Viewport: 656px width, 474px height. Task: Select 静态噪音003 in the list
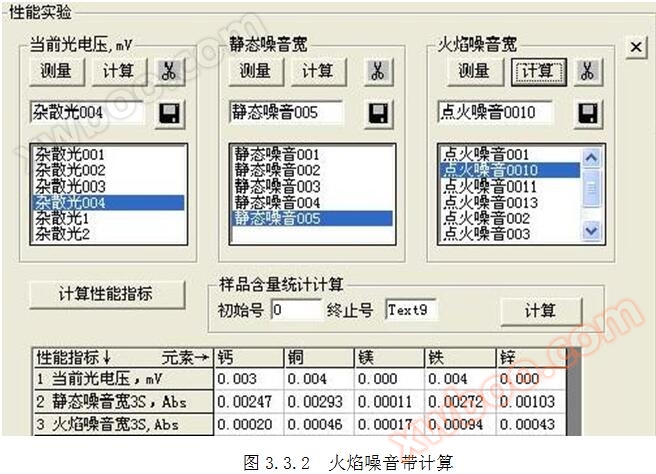pyautogui.click(x=277, y=186)
